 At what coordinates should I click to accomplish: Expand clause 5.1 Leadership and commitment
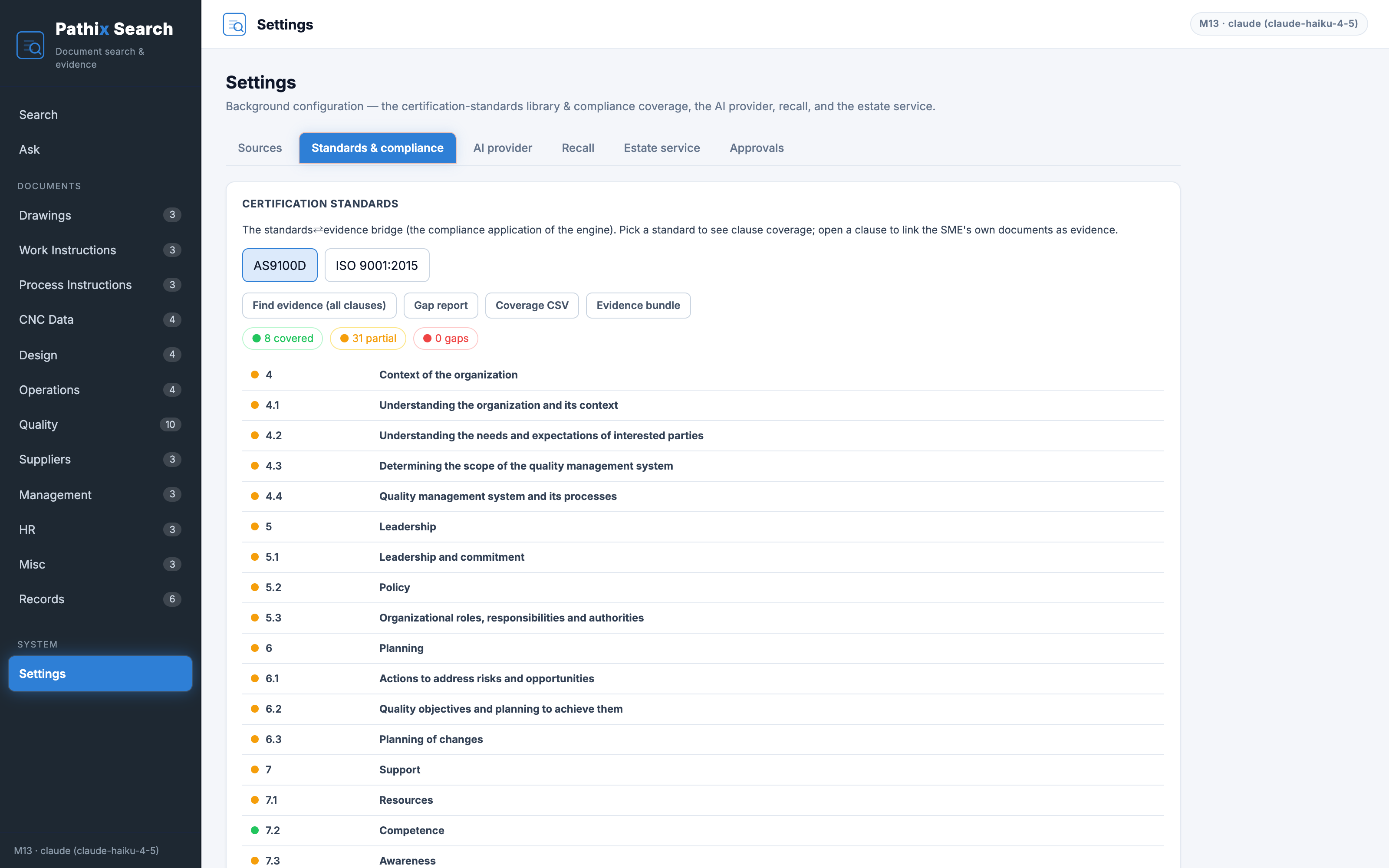(703, 557)
